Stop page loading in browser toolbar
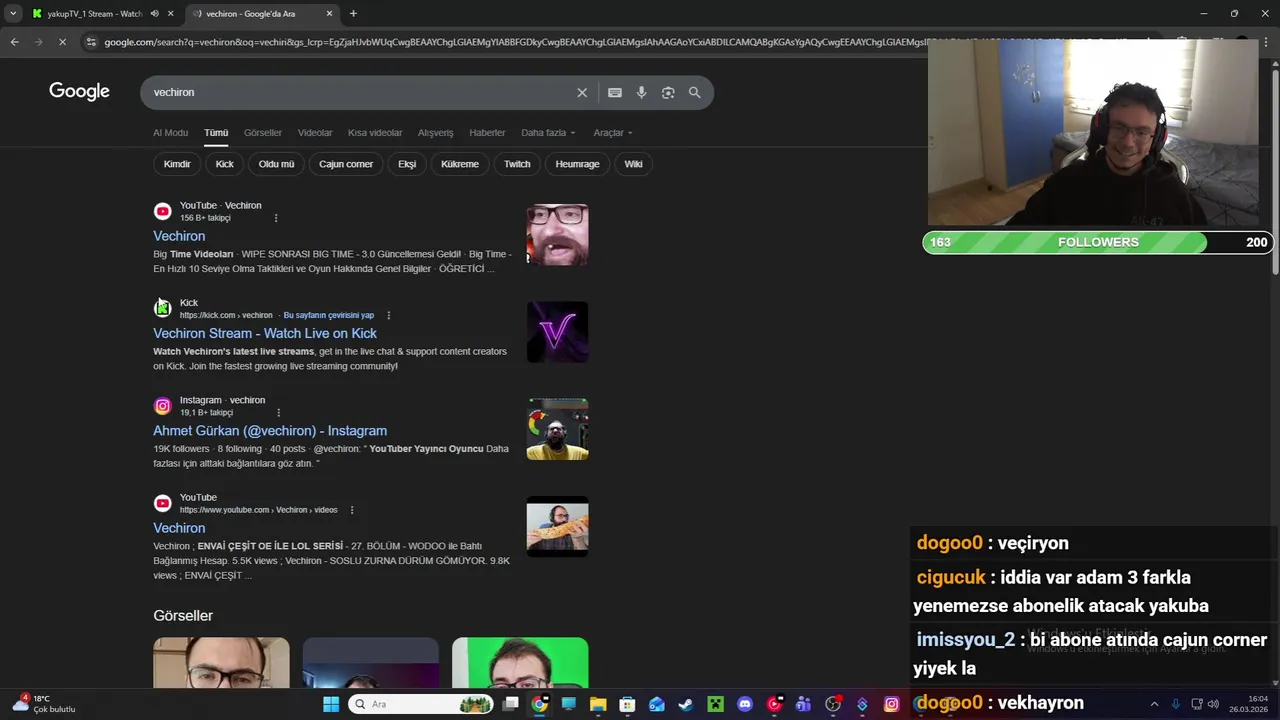 click(62, 42)
